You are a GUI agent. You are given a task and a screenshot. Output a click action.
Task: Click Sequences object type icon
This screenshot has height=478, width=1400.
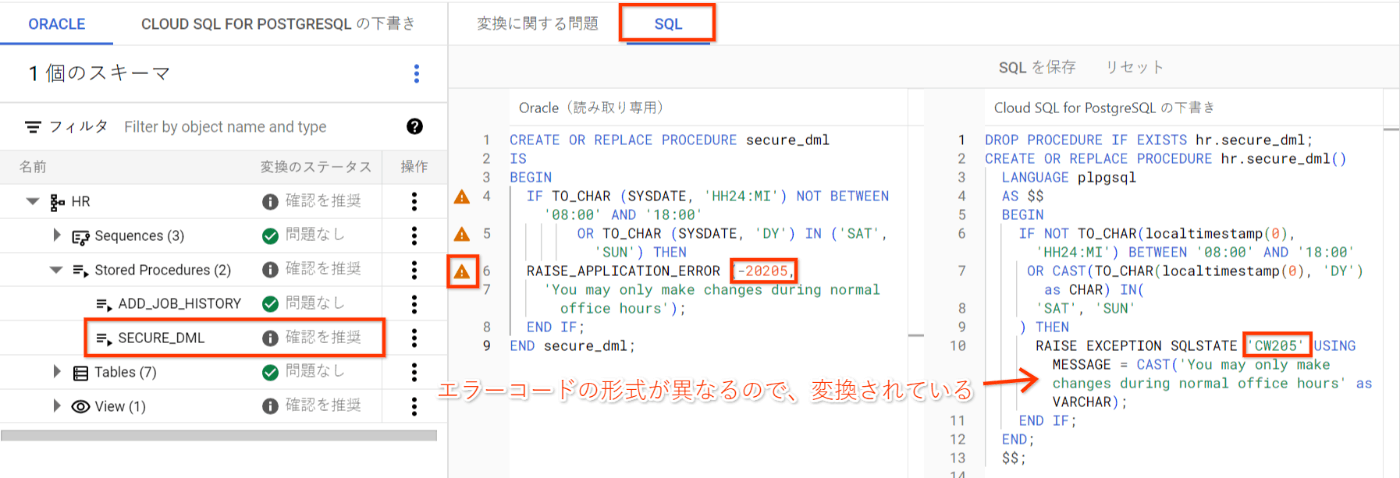click(x=82, y=236)
